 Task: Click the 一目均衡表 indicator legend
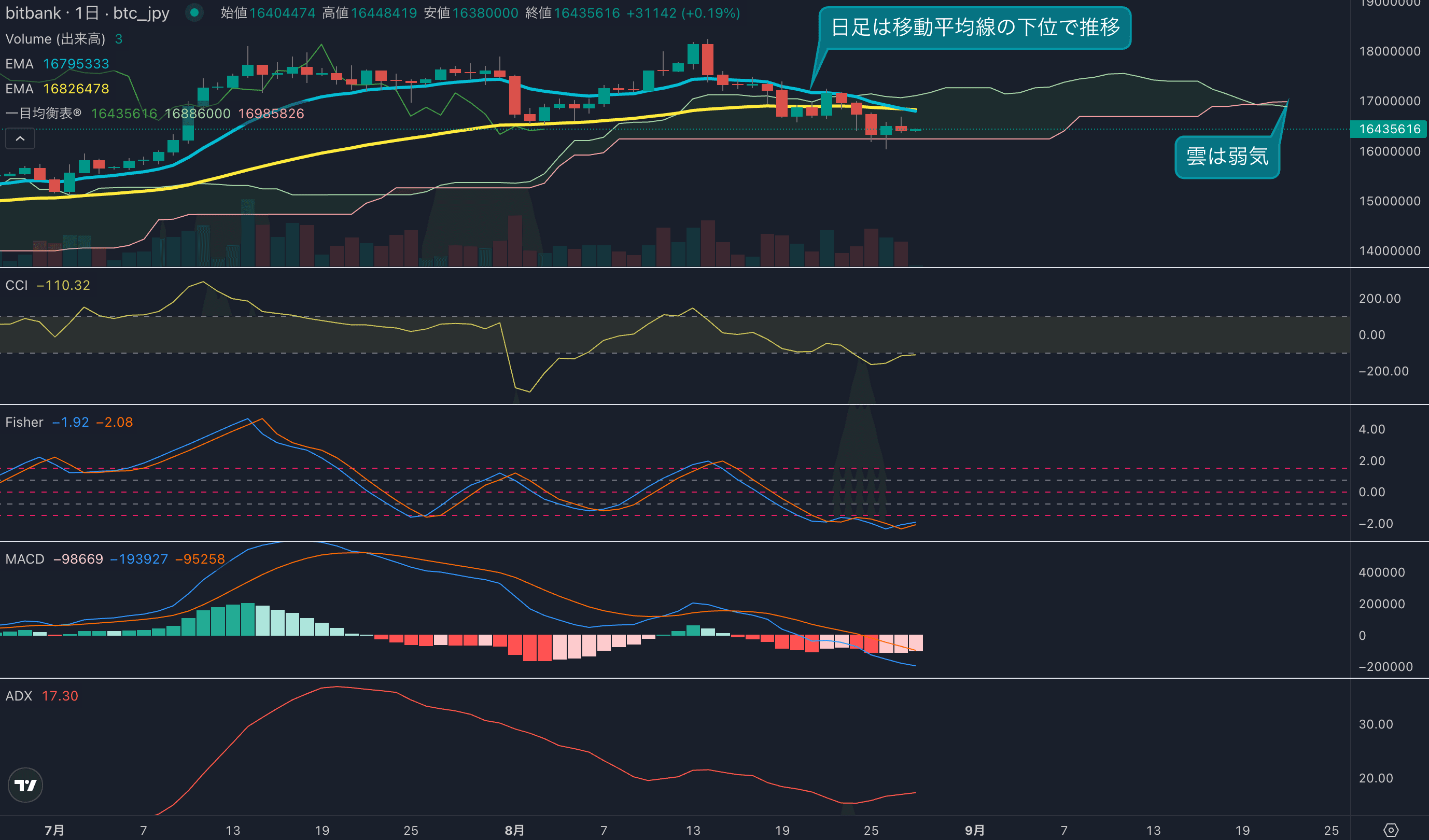[43, 114]
